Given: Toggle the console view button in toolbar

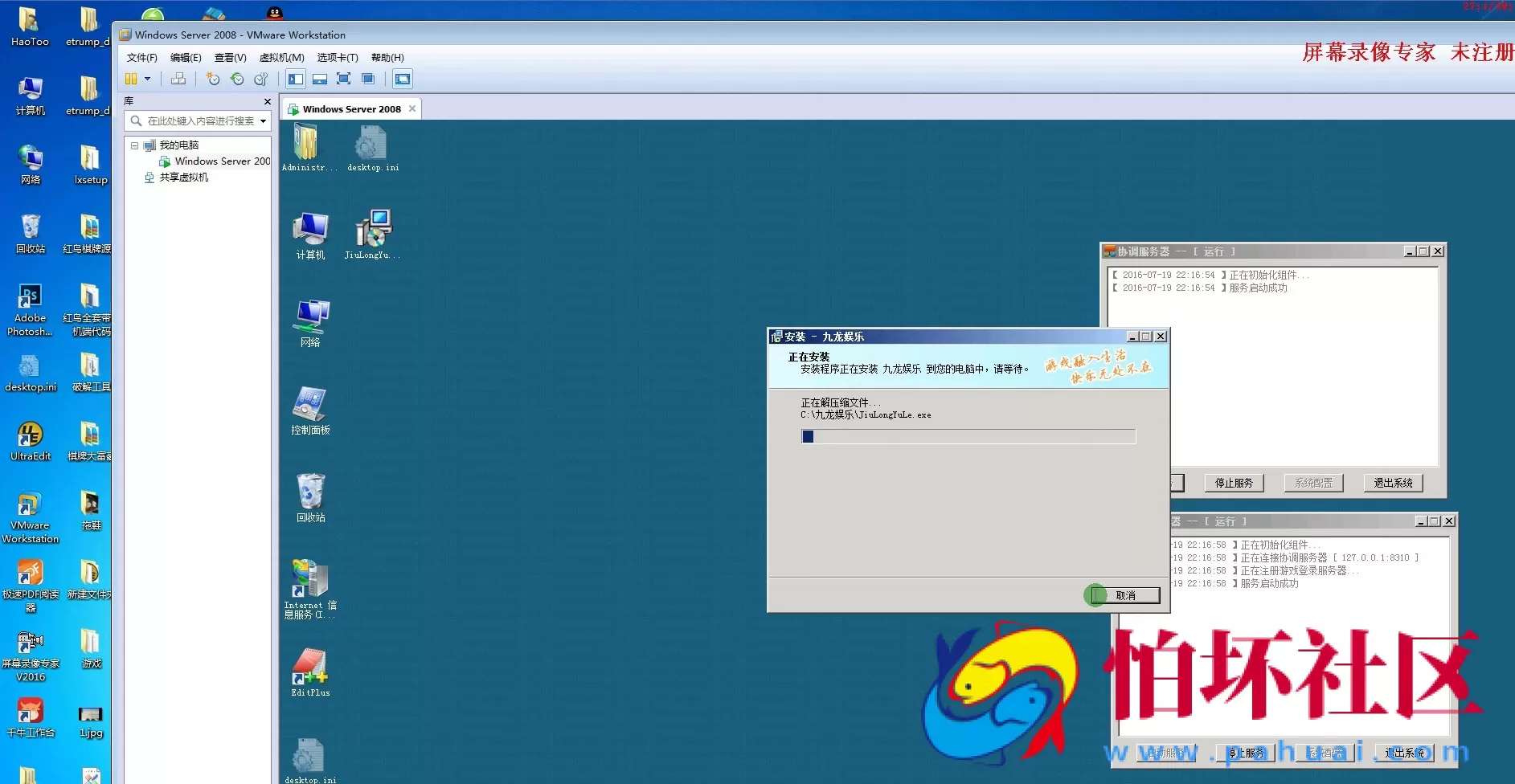Looking at the screenshot, I should pyautogui.click(x=403, y=79).
